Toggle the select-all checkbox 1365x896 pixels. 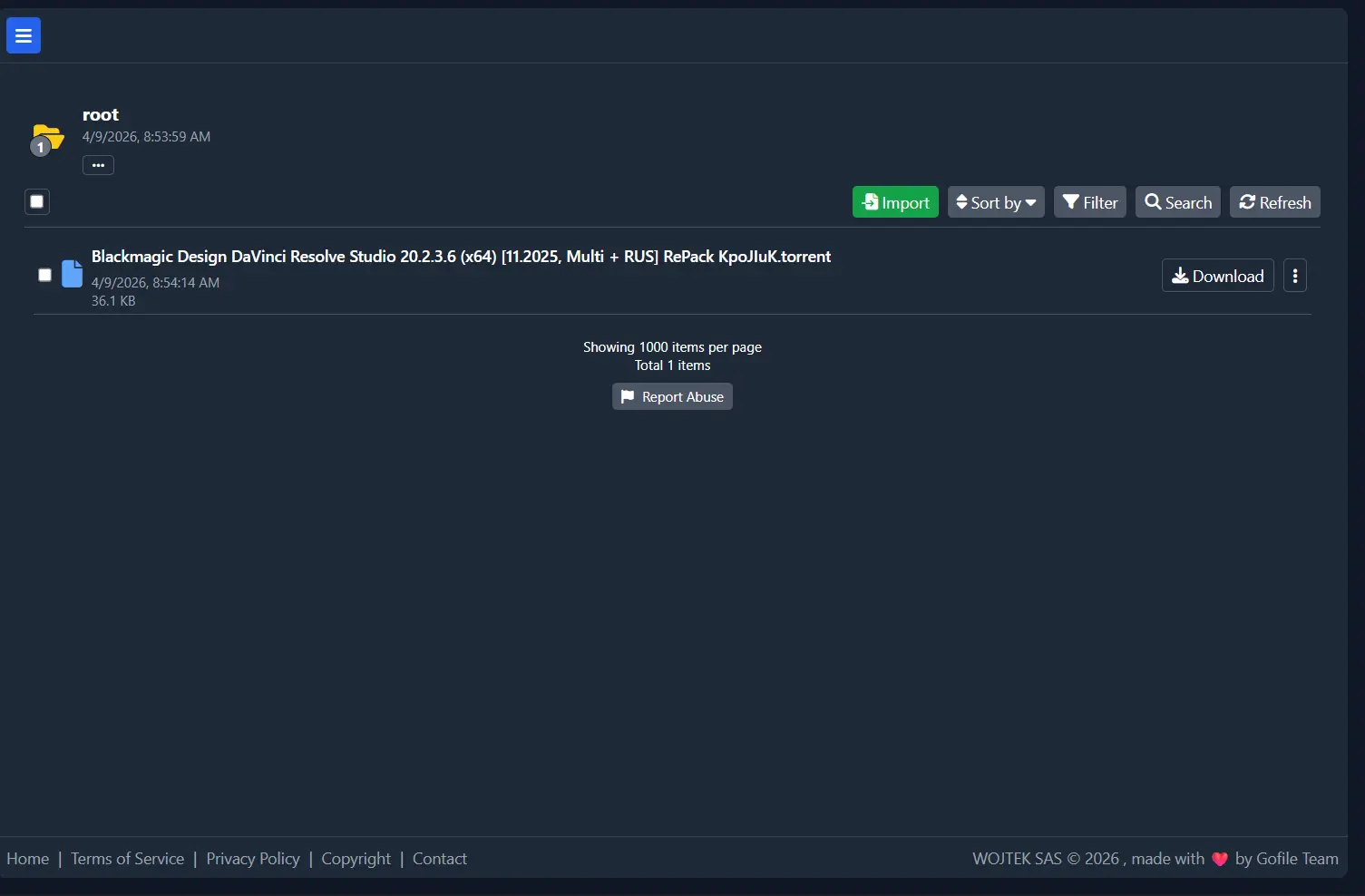(37, 201)
